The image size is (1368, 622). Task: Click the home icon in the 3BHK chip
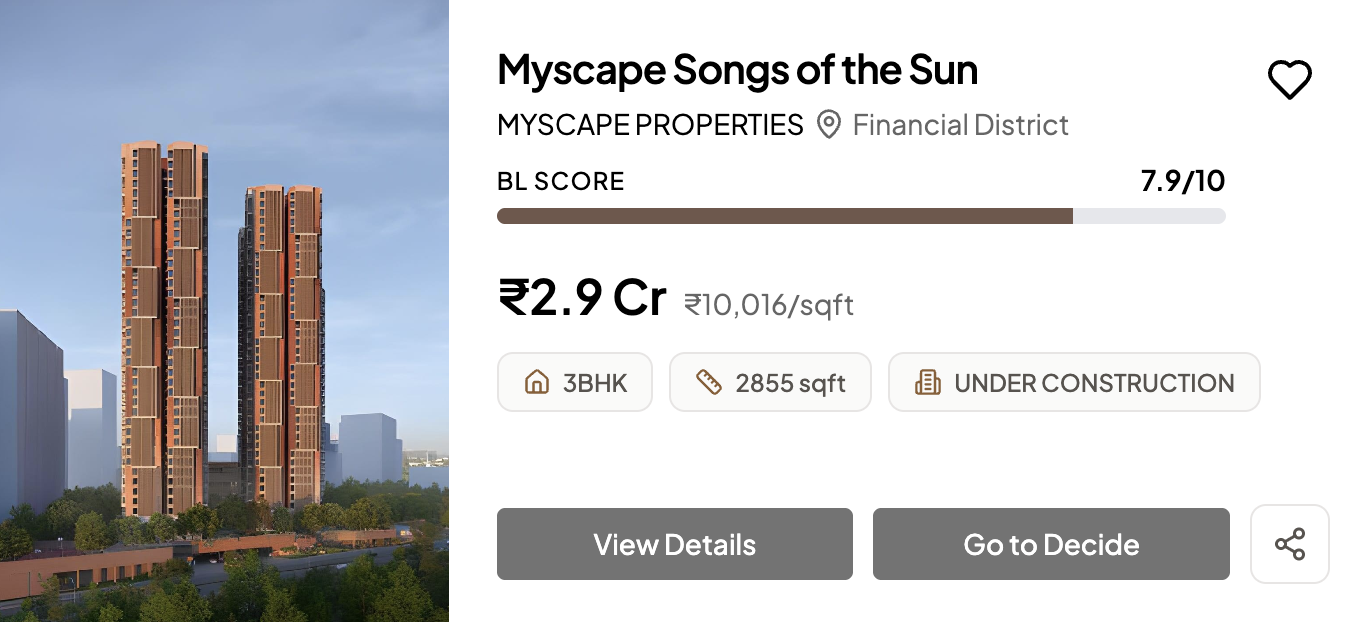pos(537,382)
